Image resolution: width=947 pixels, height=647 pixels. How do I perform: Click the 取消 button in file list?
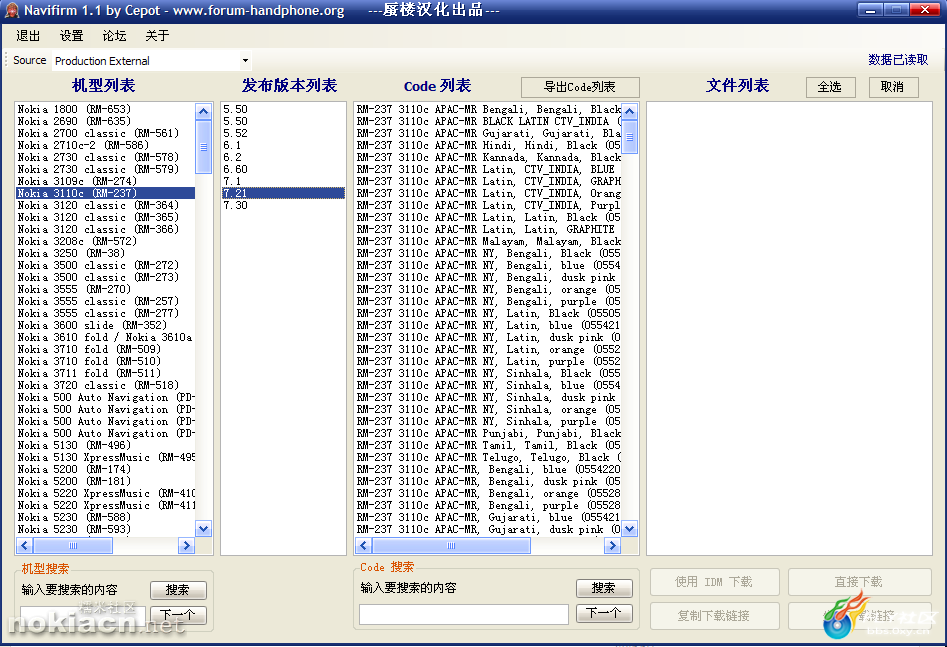pyautogui.click(x=893, y=87)
